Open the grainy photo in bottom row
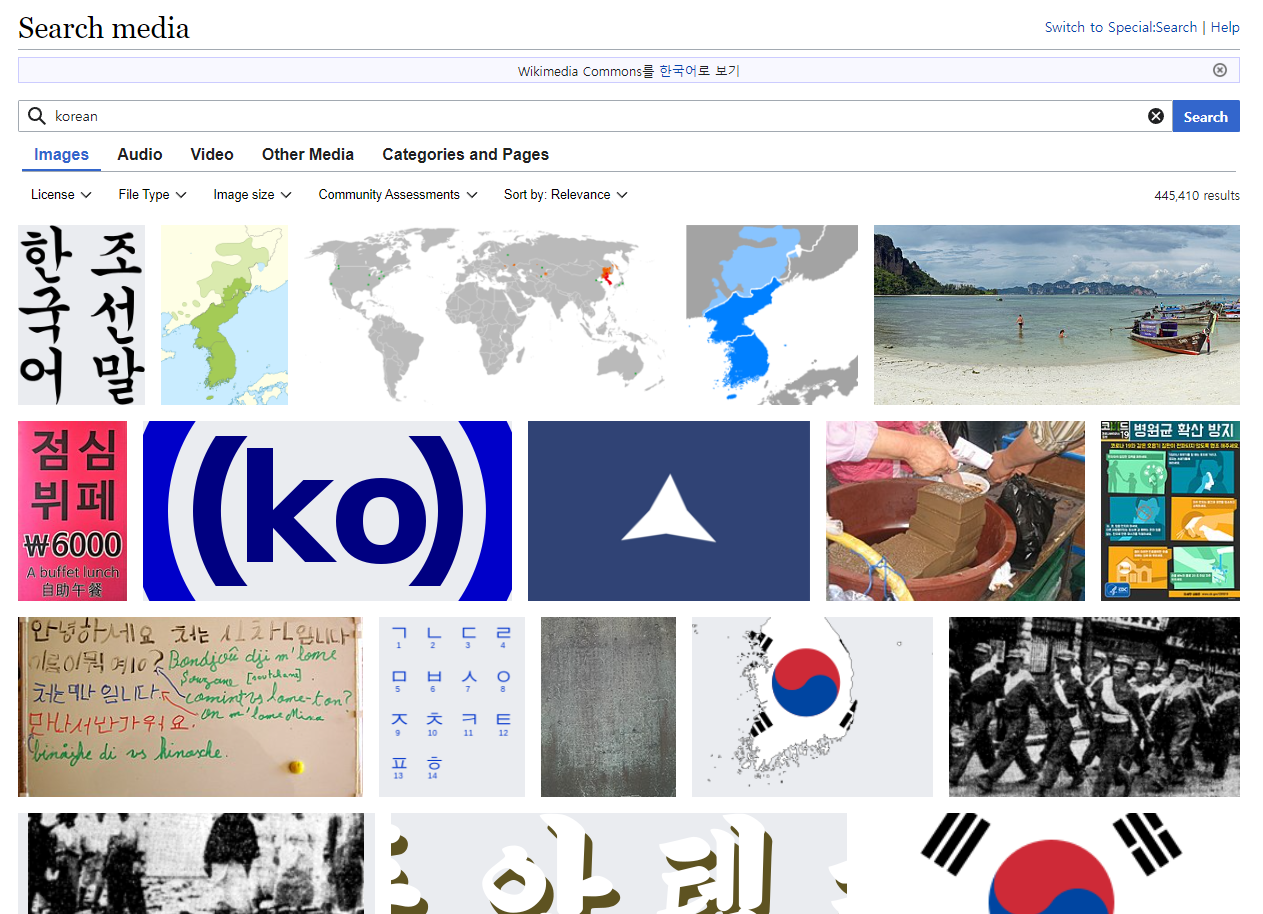 (x=196, y=863)
